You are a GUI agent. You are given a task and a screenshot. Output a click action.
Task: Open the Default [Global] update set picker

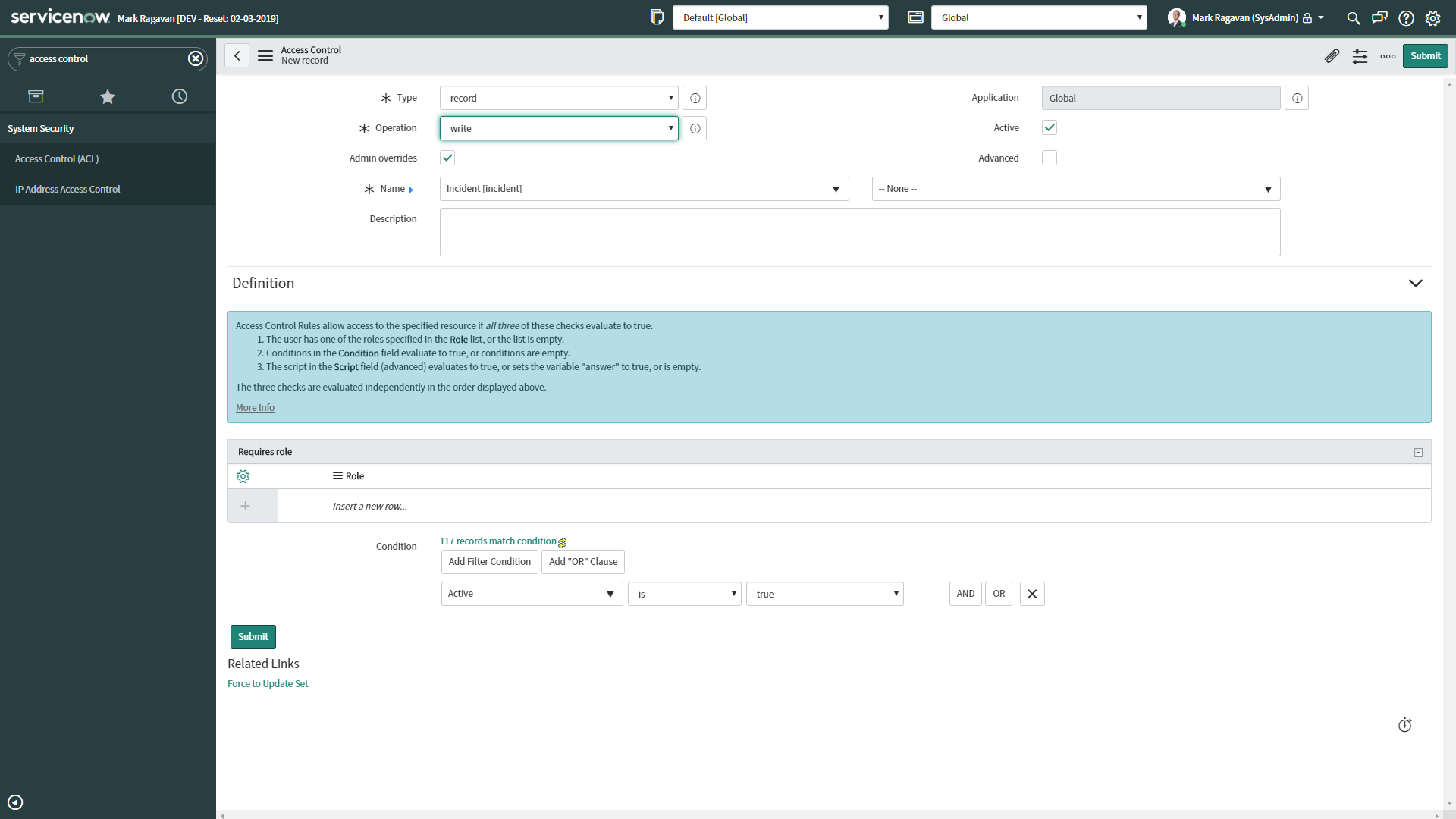780,17
